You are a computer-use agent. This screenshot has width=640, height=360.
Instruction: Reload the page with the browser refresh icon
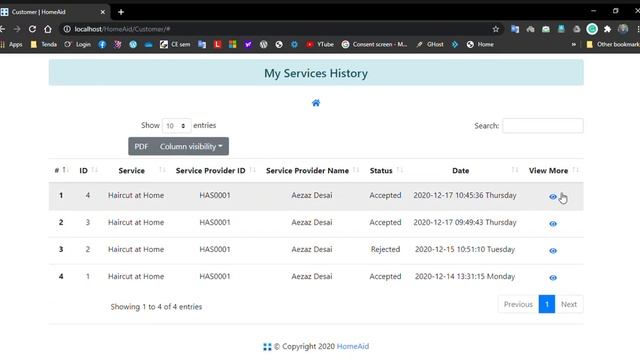click(x=32, y=29)
